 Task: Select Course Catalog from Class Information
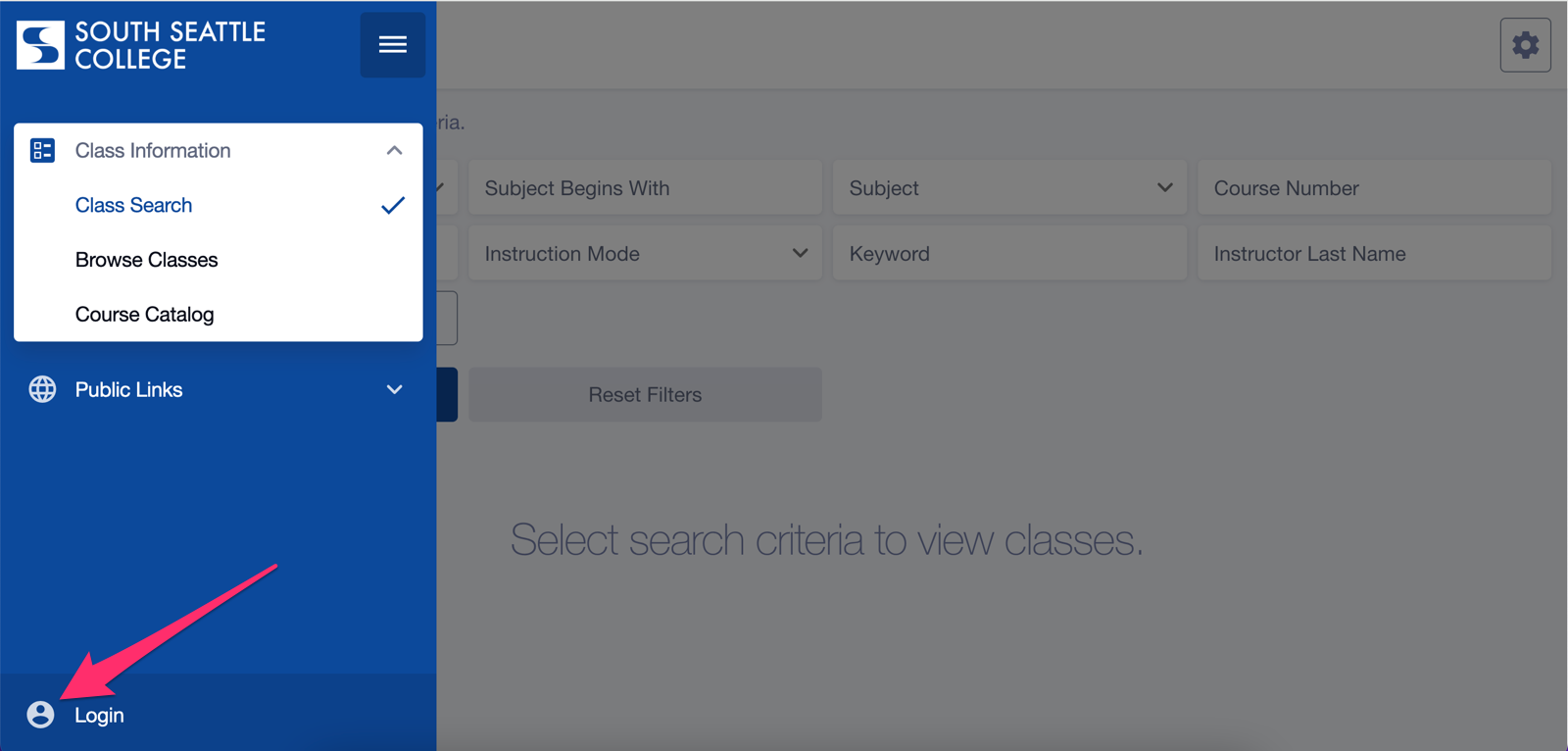pos(144,314)
